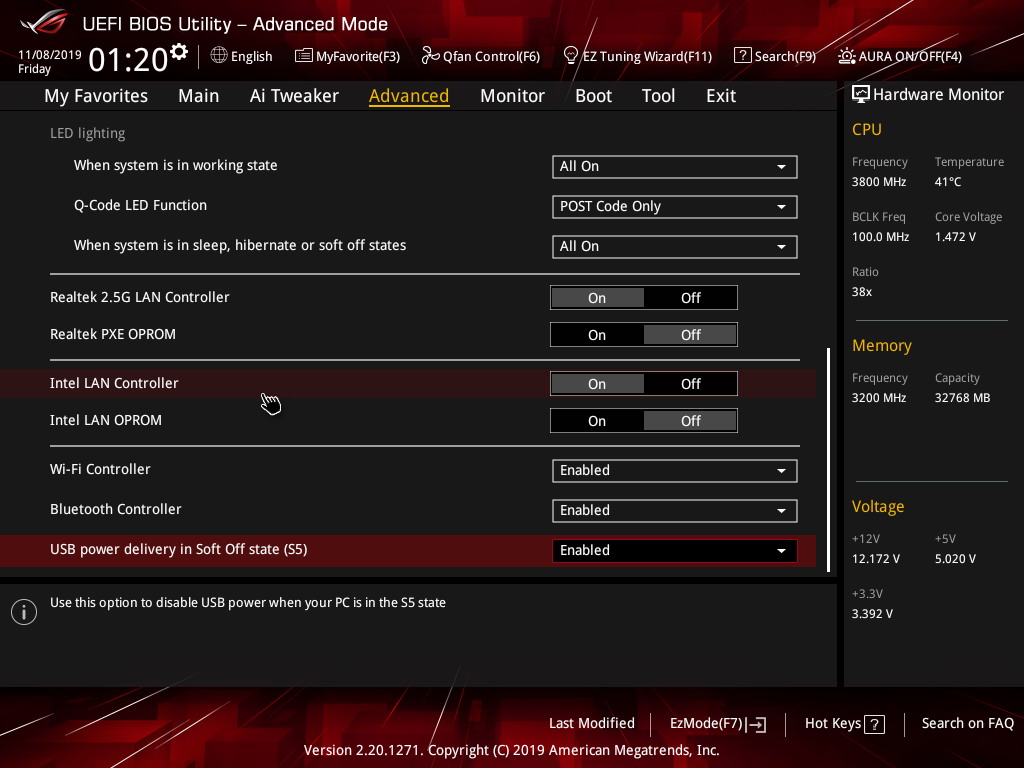Launch EZ Tuning Wizard(F11)
This screenshot has height=768, width=1024.
tap(637, 56)
